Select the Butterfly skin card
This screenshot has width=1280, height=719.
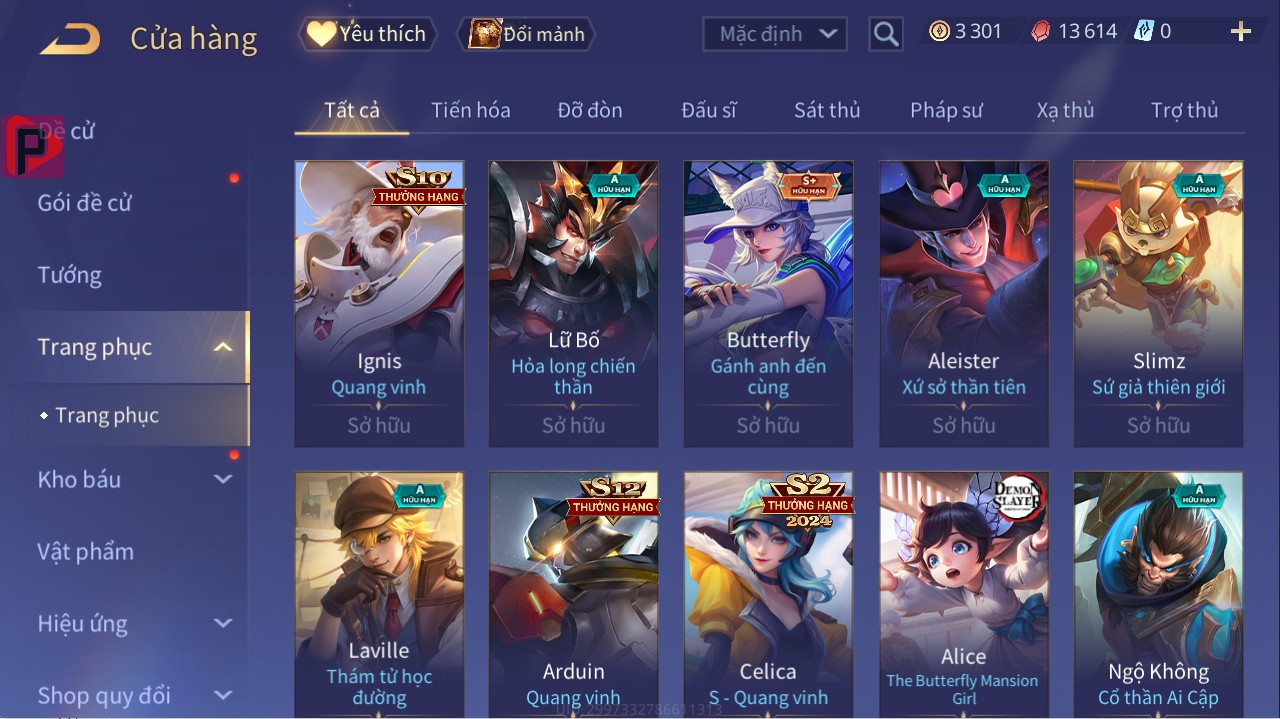coord(768,304)
